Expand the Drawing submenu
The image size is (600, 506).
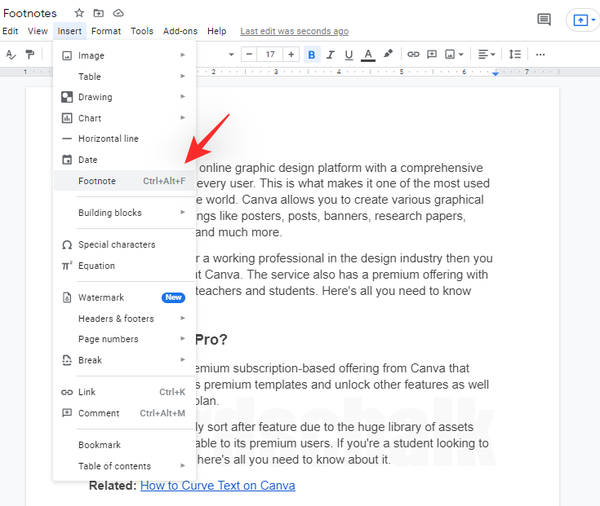click(124, 97)
